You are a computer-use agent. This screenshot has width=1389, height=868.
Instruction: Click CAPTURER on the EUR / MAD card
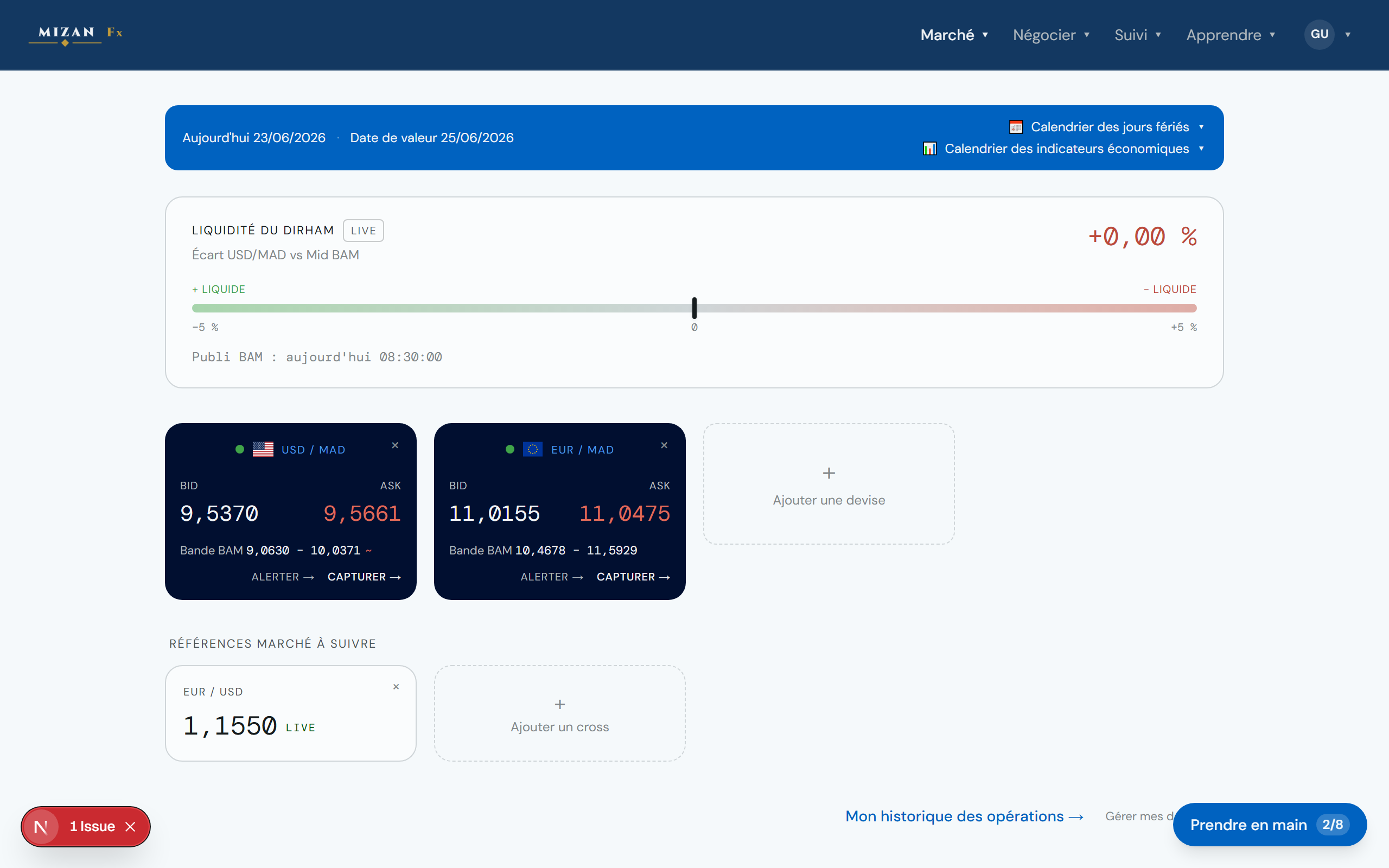(634, 577)
